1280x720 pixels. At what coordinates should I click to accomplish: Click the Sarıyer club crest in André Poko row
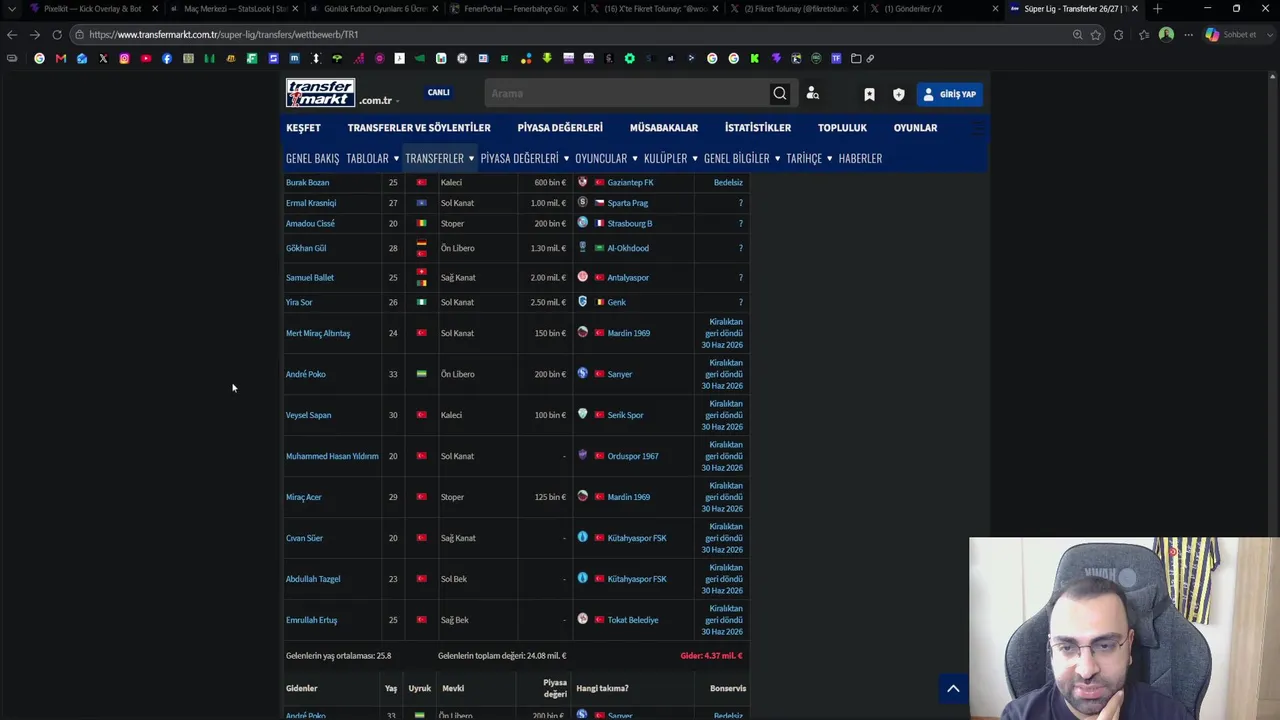coord(583,373)
